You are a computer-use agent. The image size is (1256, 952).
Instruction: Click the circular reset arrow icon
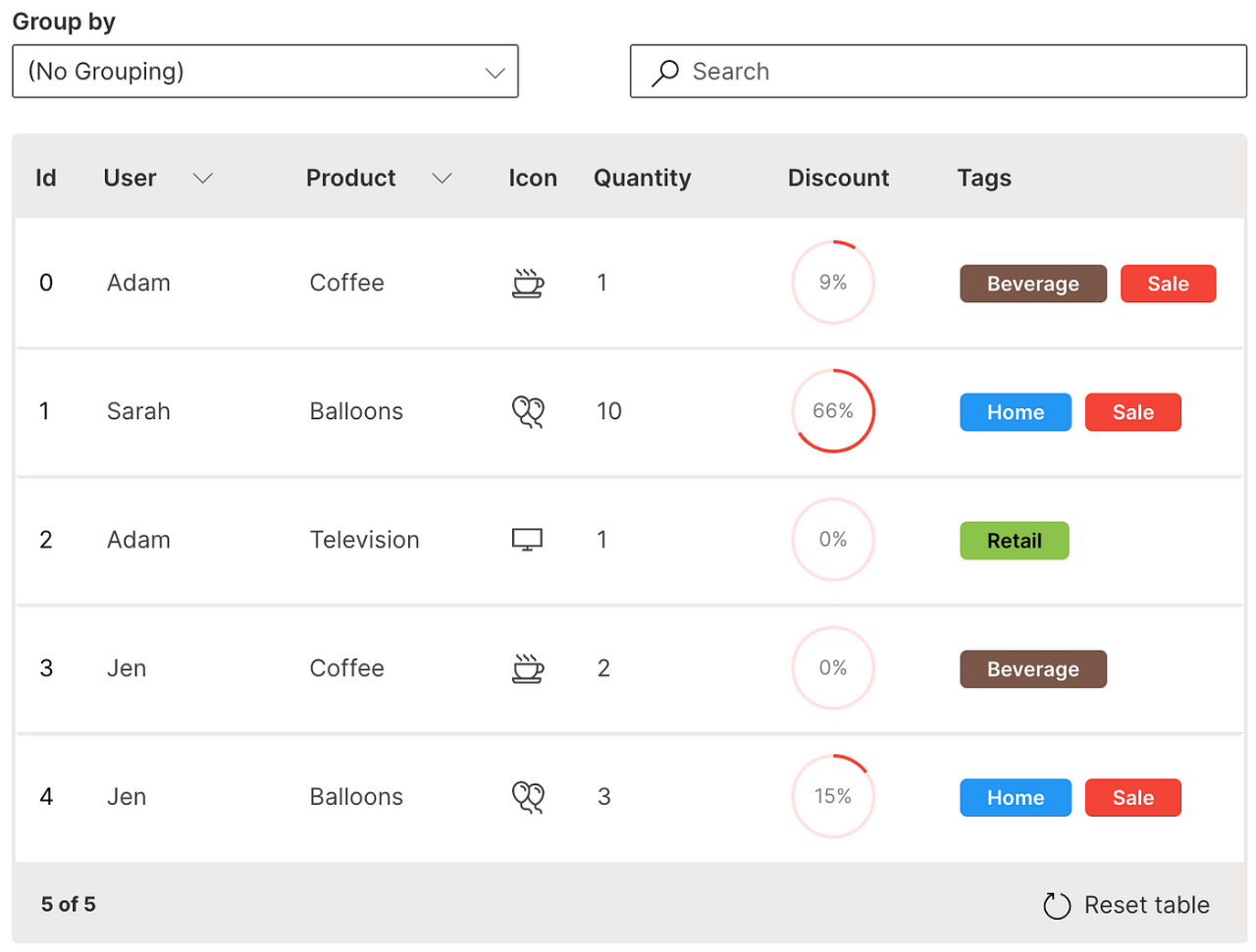tap(1057, 905)
